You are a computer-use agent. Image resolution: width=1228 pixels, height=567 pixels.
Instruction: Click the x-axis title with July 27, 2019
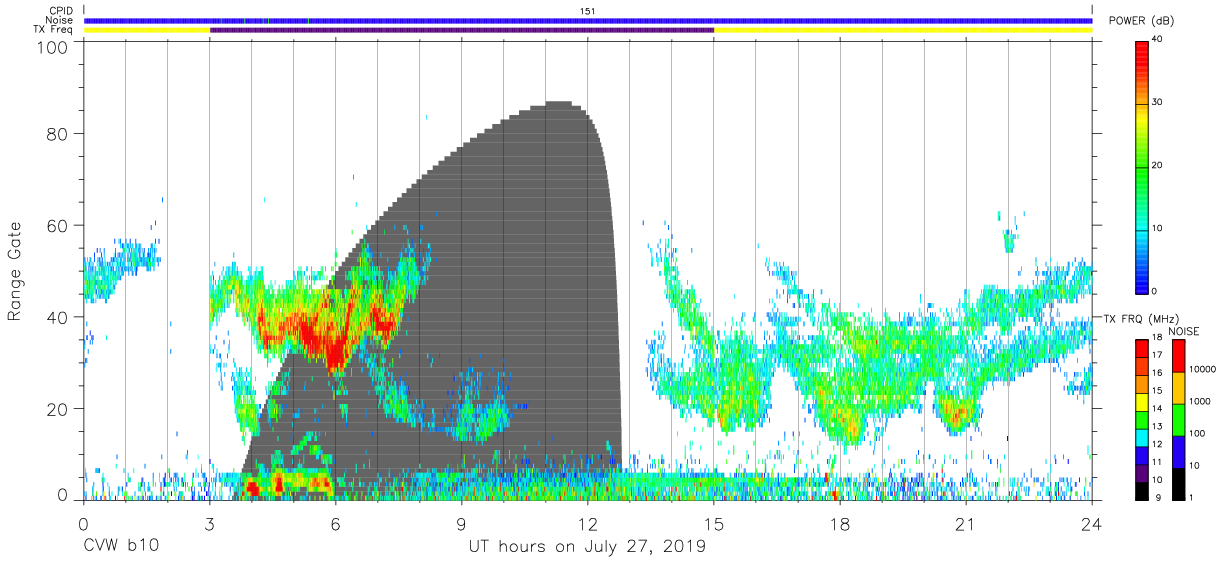(588, 547)
